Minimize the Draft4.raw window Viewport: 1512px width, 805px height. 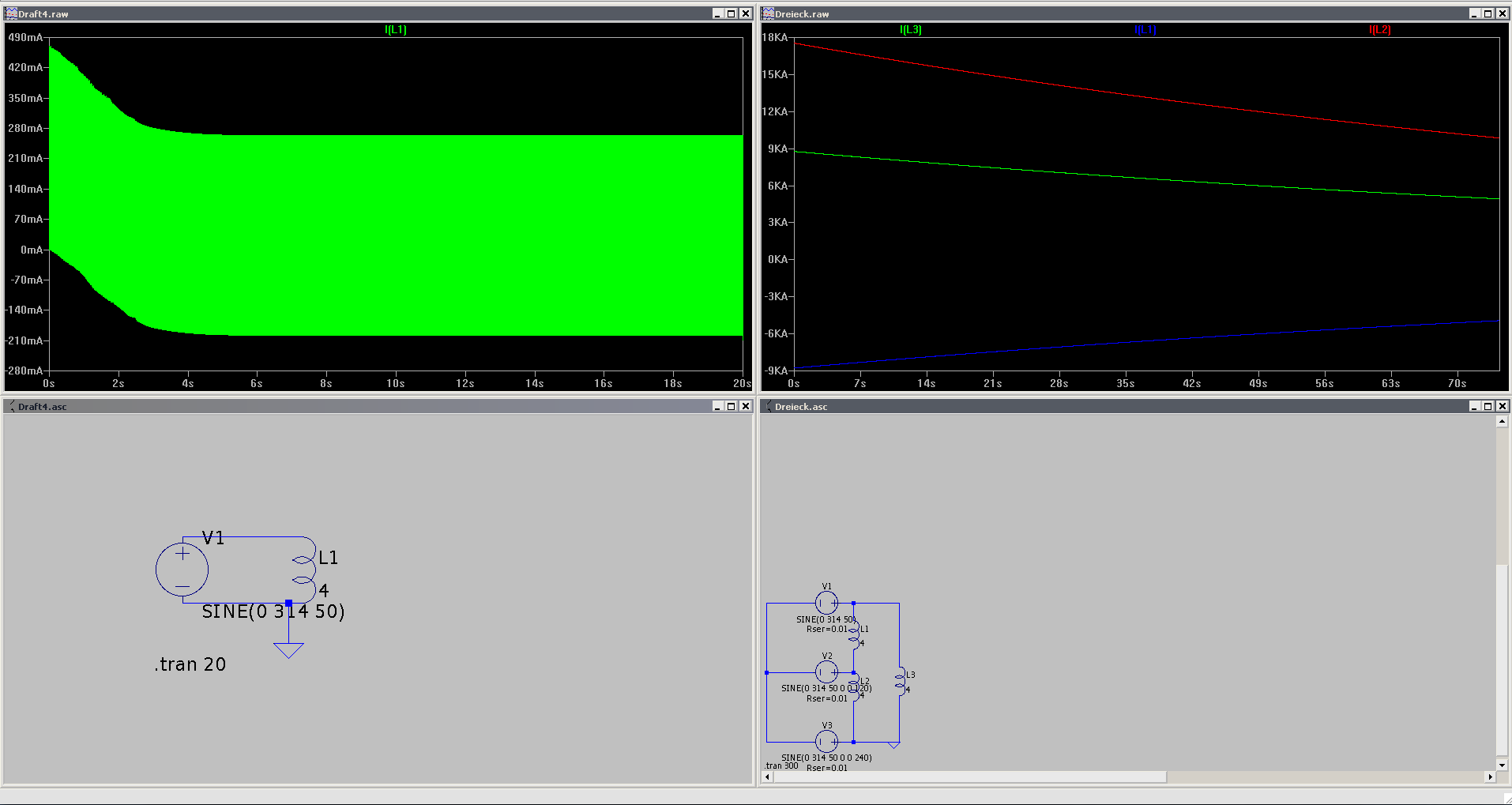(x=717, y=13)
